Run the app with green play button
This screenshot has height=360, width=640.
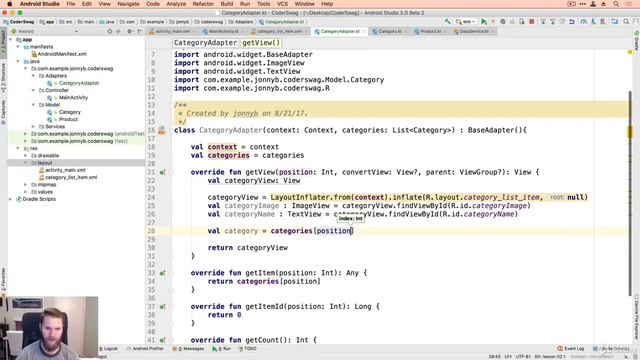click(484, 22)
